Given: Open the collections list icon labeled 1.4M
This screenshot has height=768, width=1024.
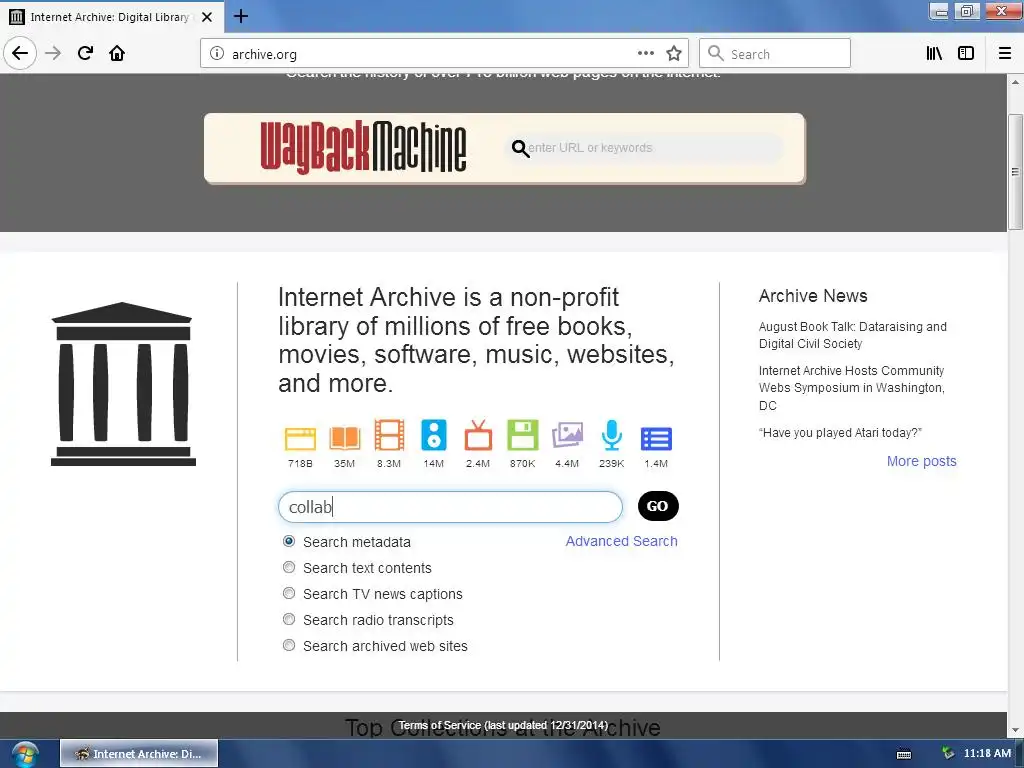Looking at the screenshot, I should click(656, 439).
